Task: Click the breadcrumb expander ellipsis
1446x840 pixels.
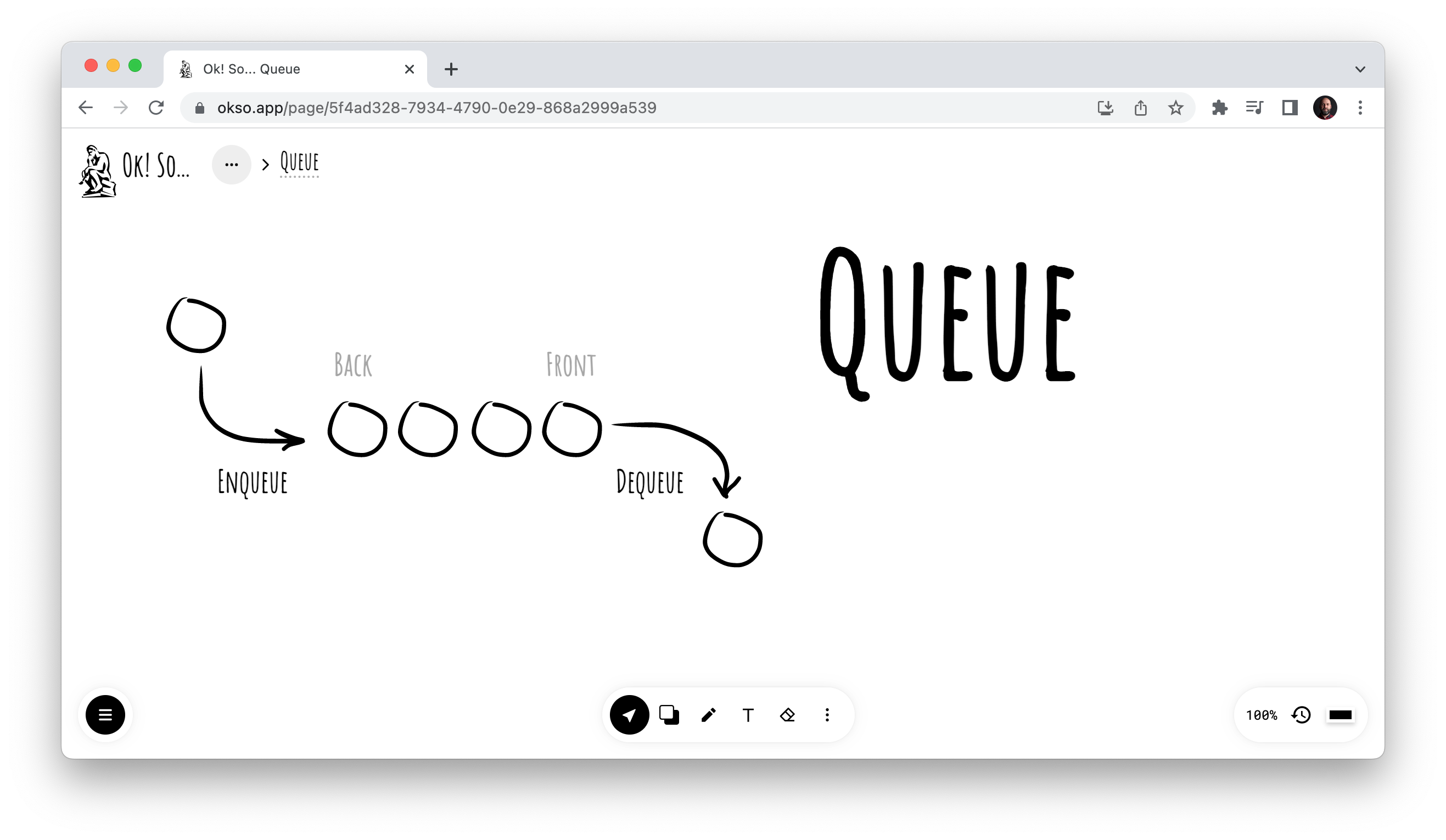Action: (231, 163)
